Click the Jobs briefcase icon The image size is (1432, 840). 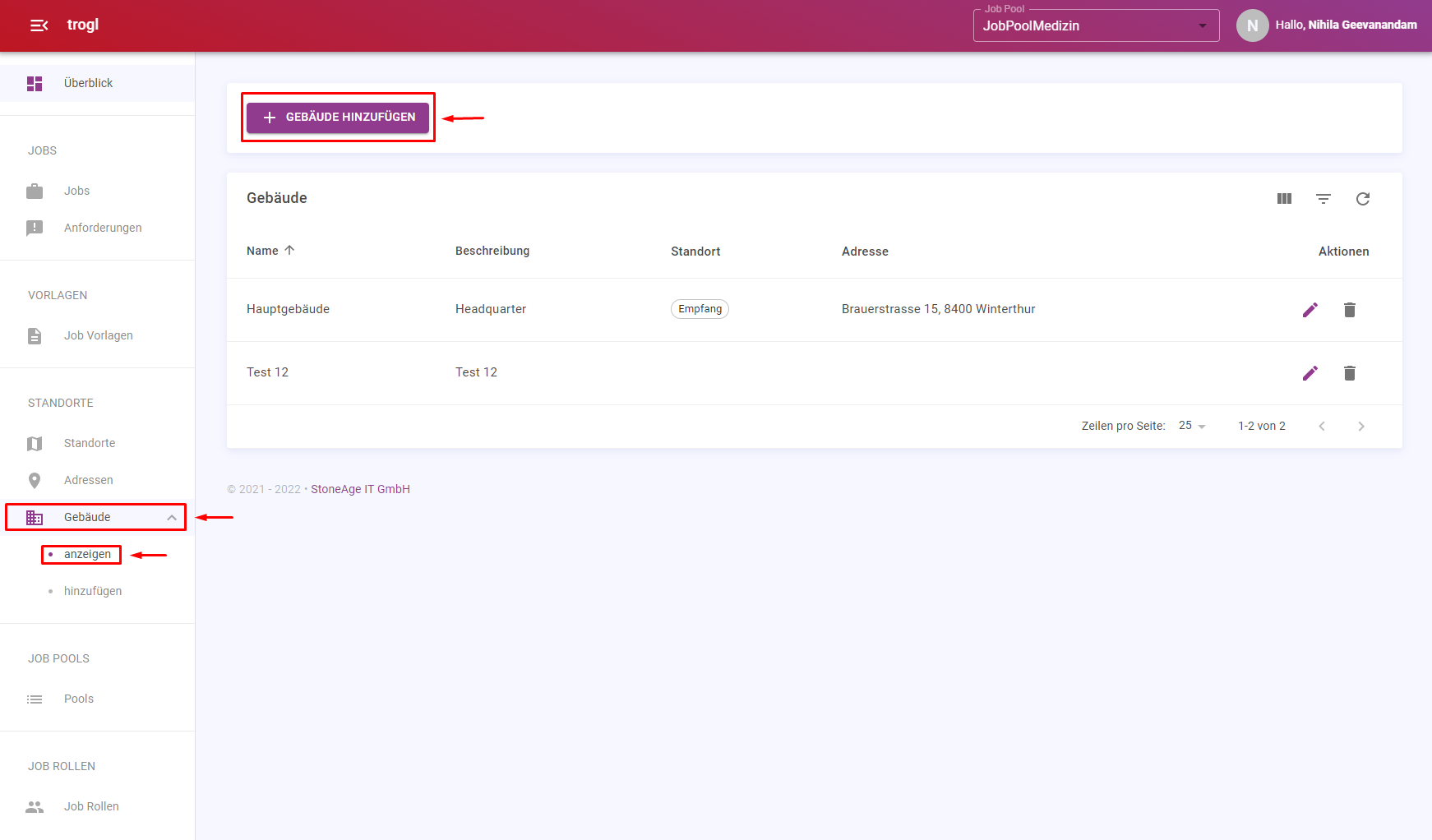(x=35, y=191)
